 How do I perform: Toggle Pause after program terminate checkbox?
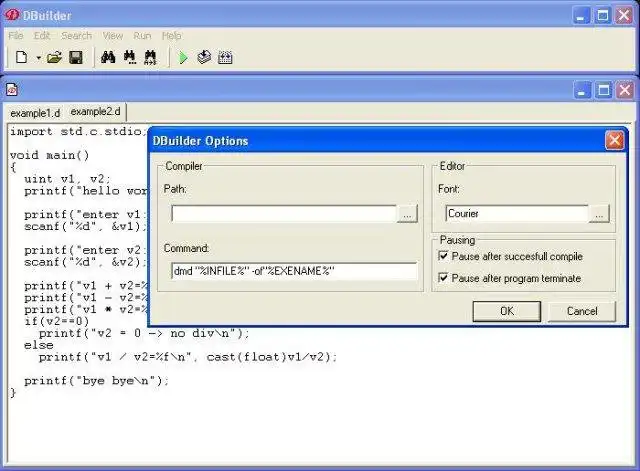click(443, 278)
